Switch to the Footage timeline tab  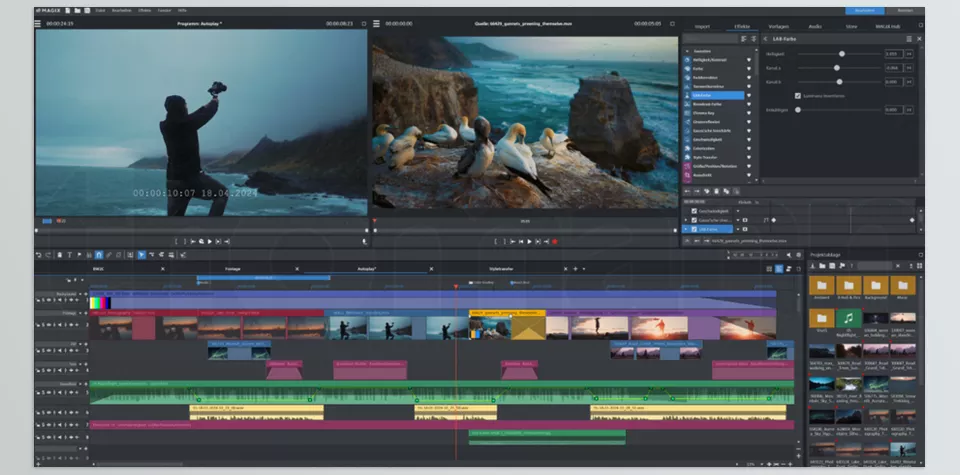pyautogui.click(x=233, y=269)
